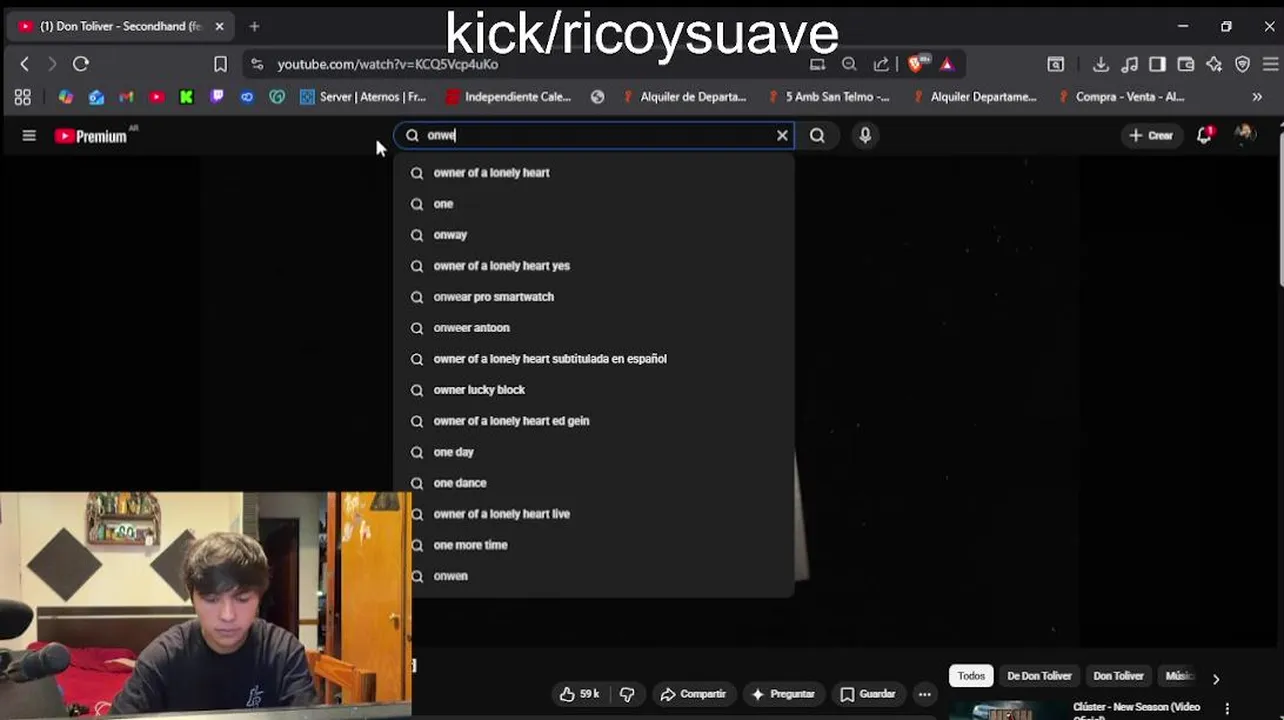Open Leo AI sparkle icon
Viewport: 1284px width, 720px height.
point(1214,64)
